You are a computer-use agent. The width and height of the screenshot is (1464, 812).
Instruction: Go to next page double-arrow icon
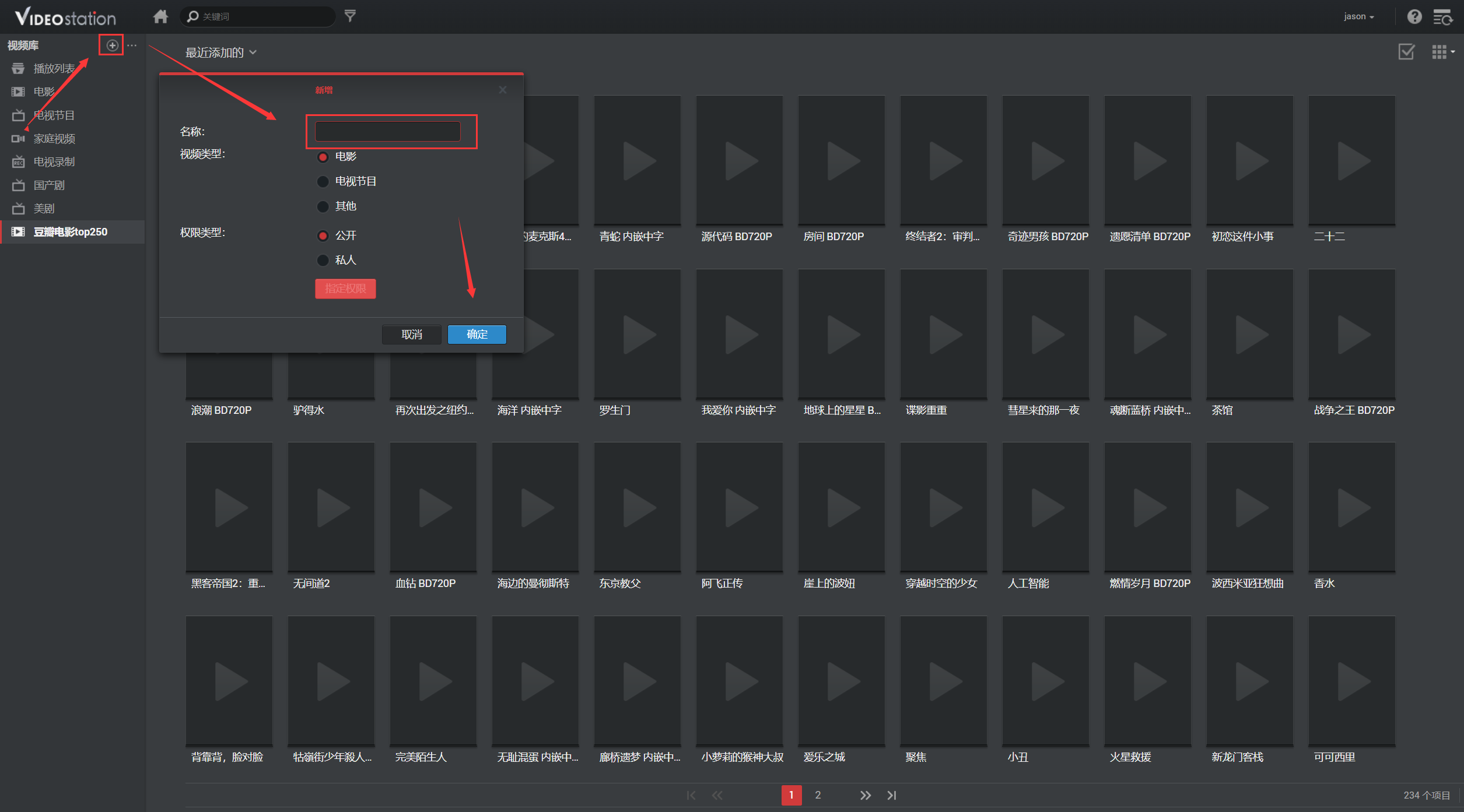point(865,795)
